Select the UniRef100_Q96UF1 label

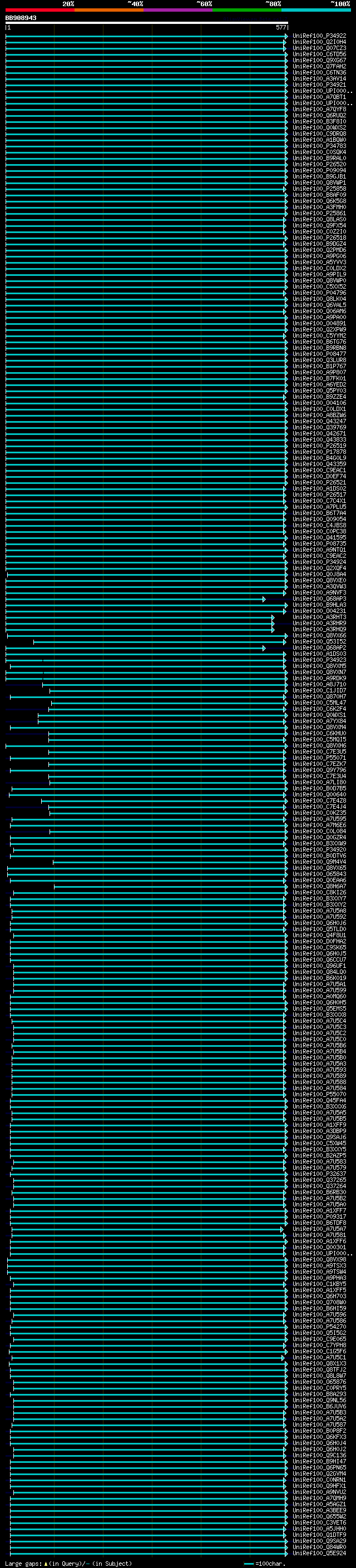[x=319, y=966]
